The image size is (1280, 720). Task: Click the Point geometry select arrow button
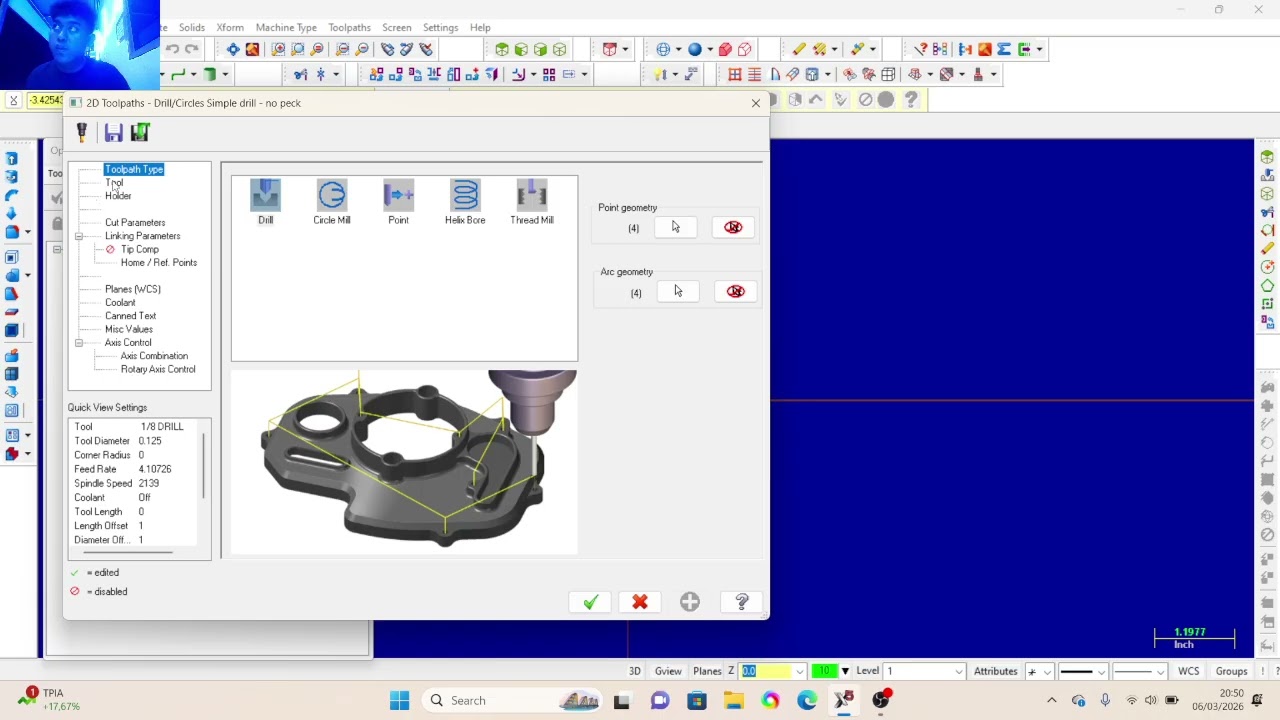[675, 227]
